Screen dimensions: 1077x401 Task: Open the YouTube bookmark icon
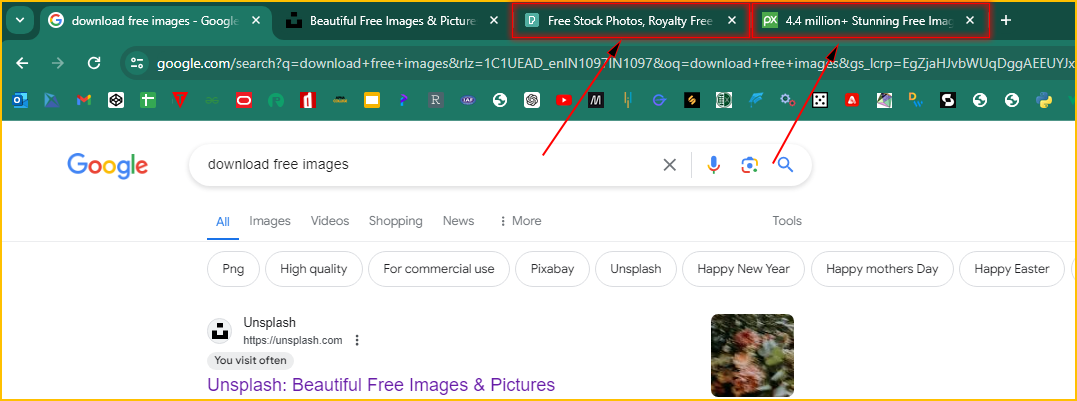563,100
